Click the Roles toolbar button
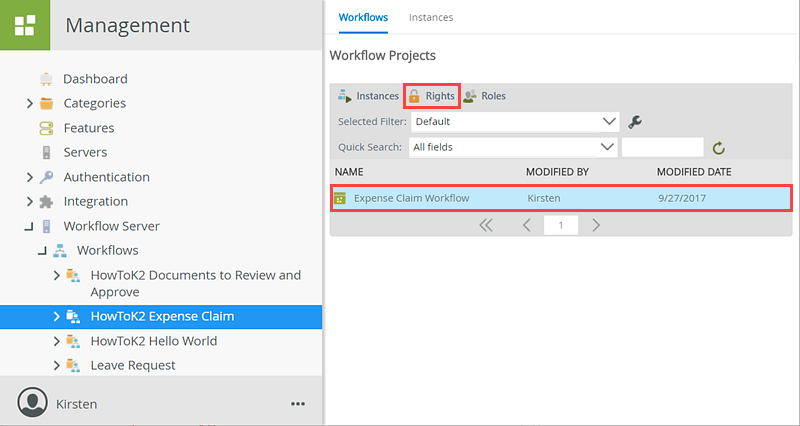Screen dimensions: 800x426 click(x=484, y=96)
